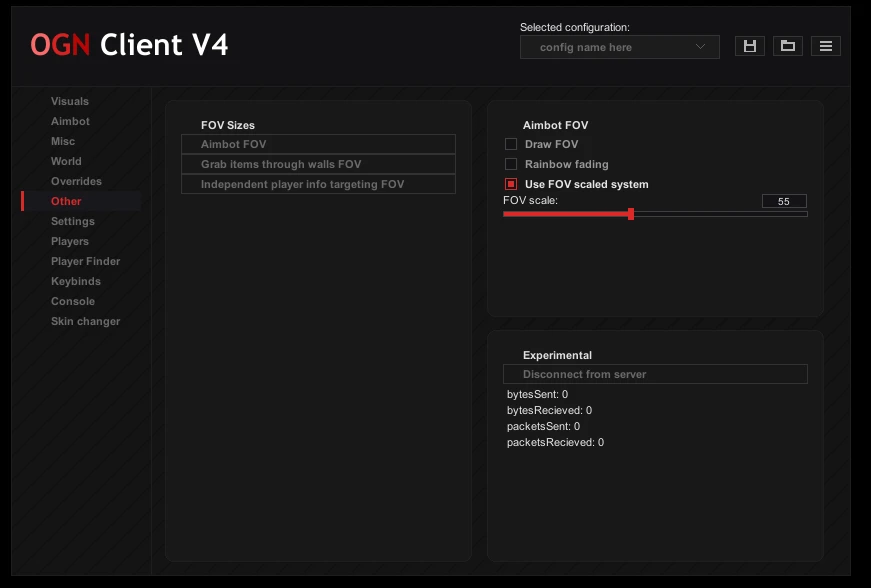
Task: Open the Console tab
Action: click(x=73, y=301)
